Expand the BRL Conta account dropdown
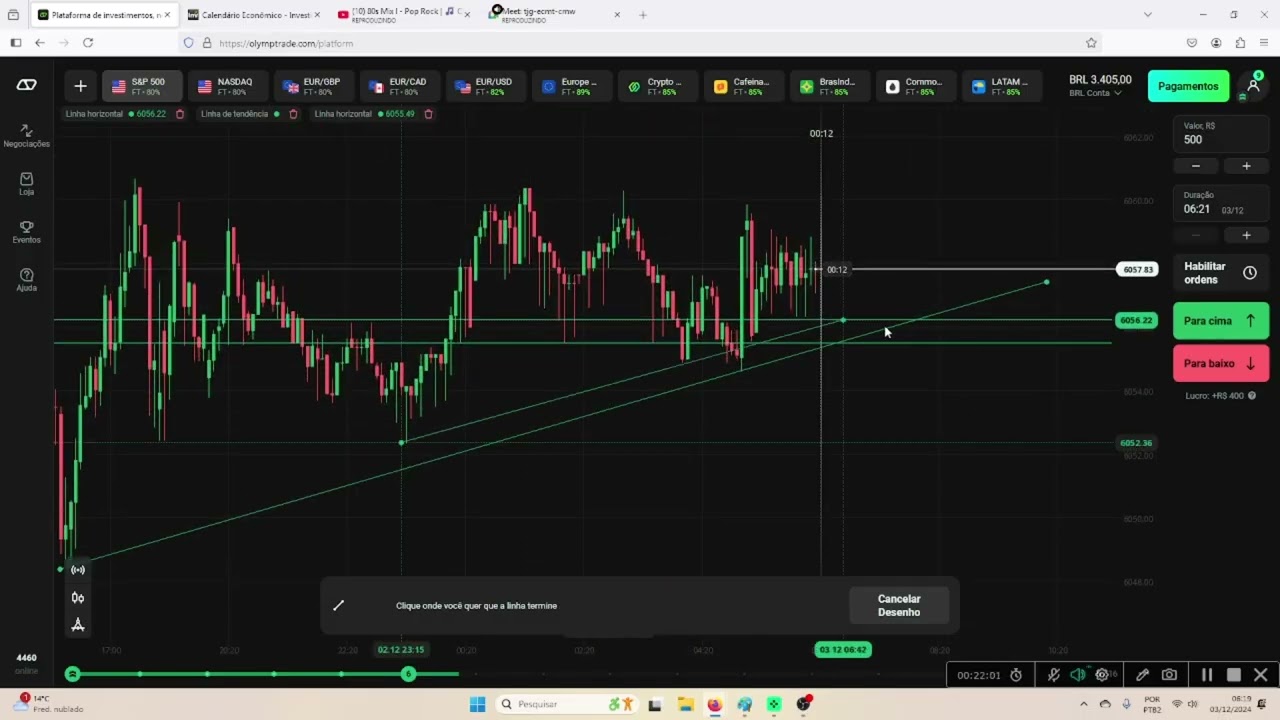 [1095, 93]
